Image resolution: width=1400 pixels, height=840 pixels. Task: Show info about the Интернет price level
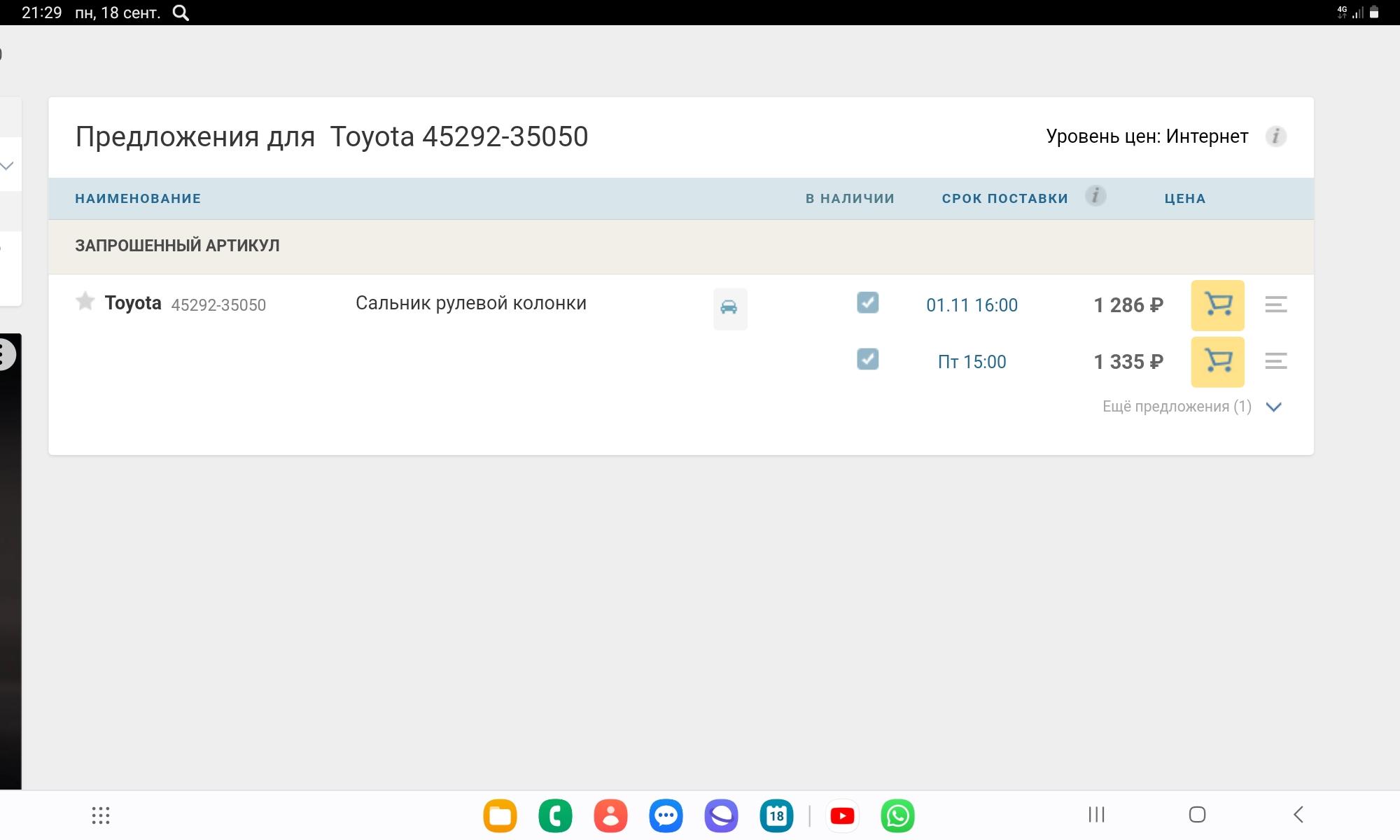pyautogui.click(x=1275, y=136)
